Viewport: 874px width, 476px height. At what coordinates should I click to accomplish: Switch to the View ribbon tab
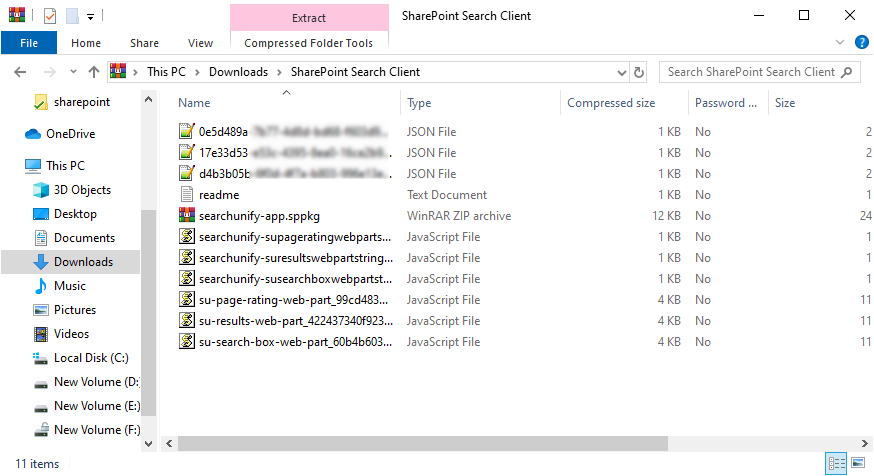tap(200, 43)
